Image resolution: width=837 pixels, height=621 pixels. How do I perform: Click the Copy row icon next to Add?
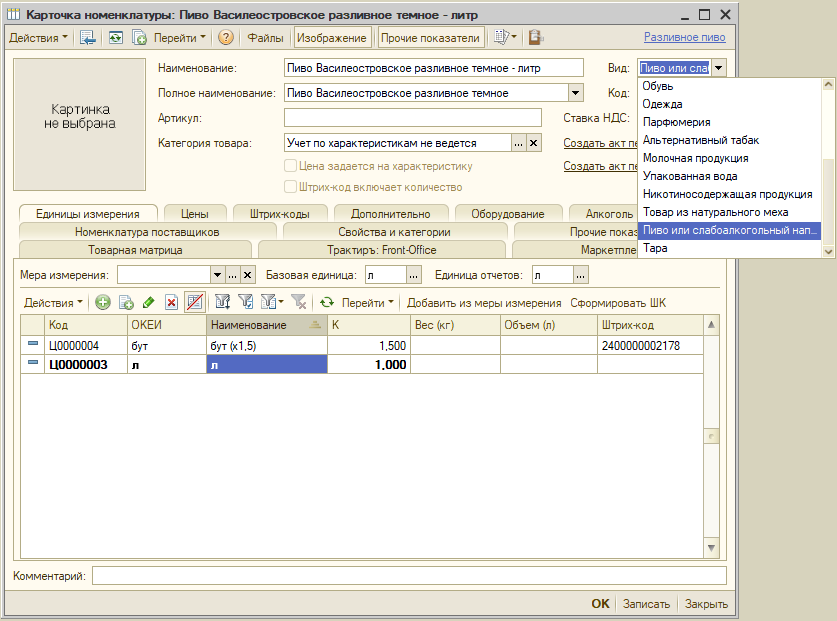pyautogui.click(x=126, y=302)
